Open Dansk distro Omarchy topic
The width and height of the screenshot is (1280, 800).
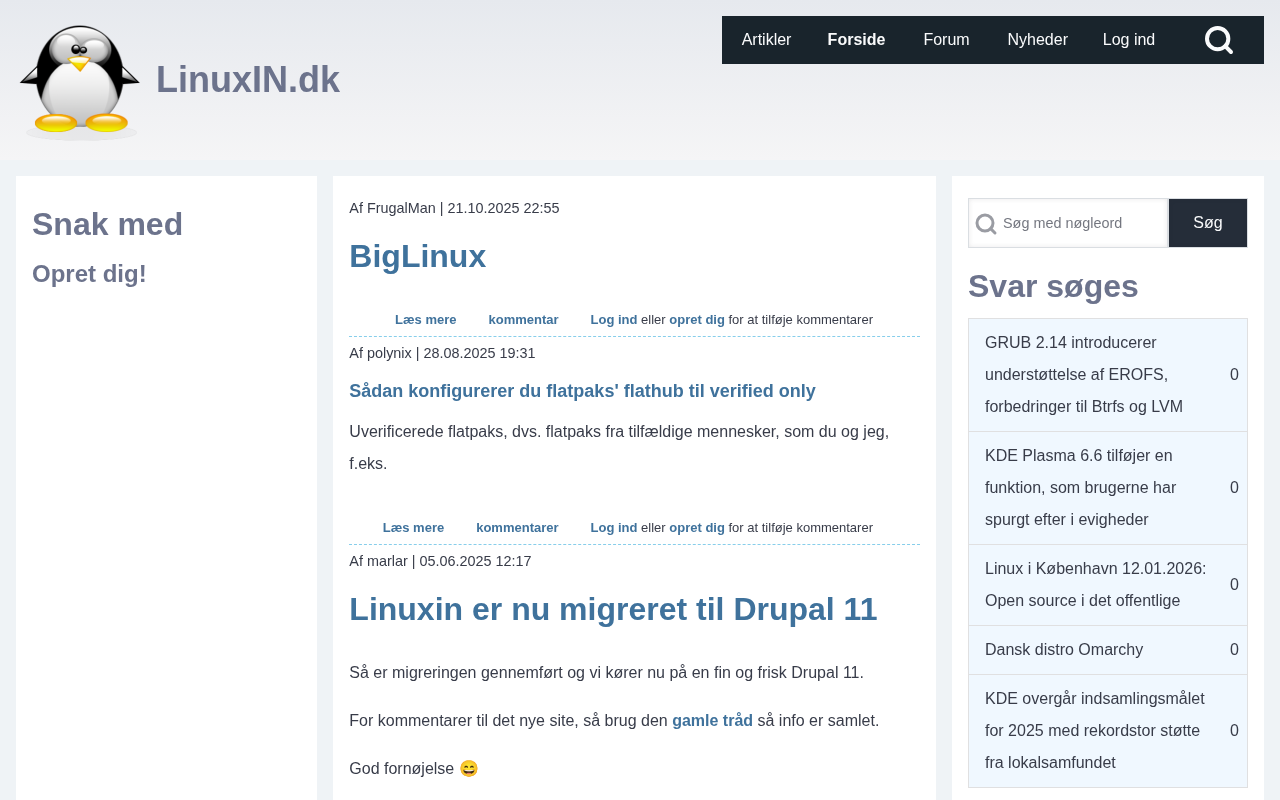point(1064,650)
